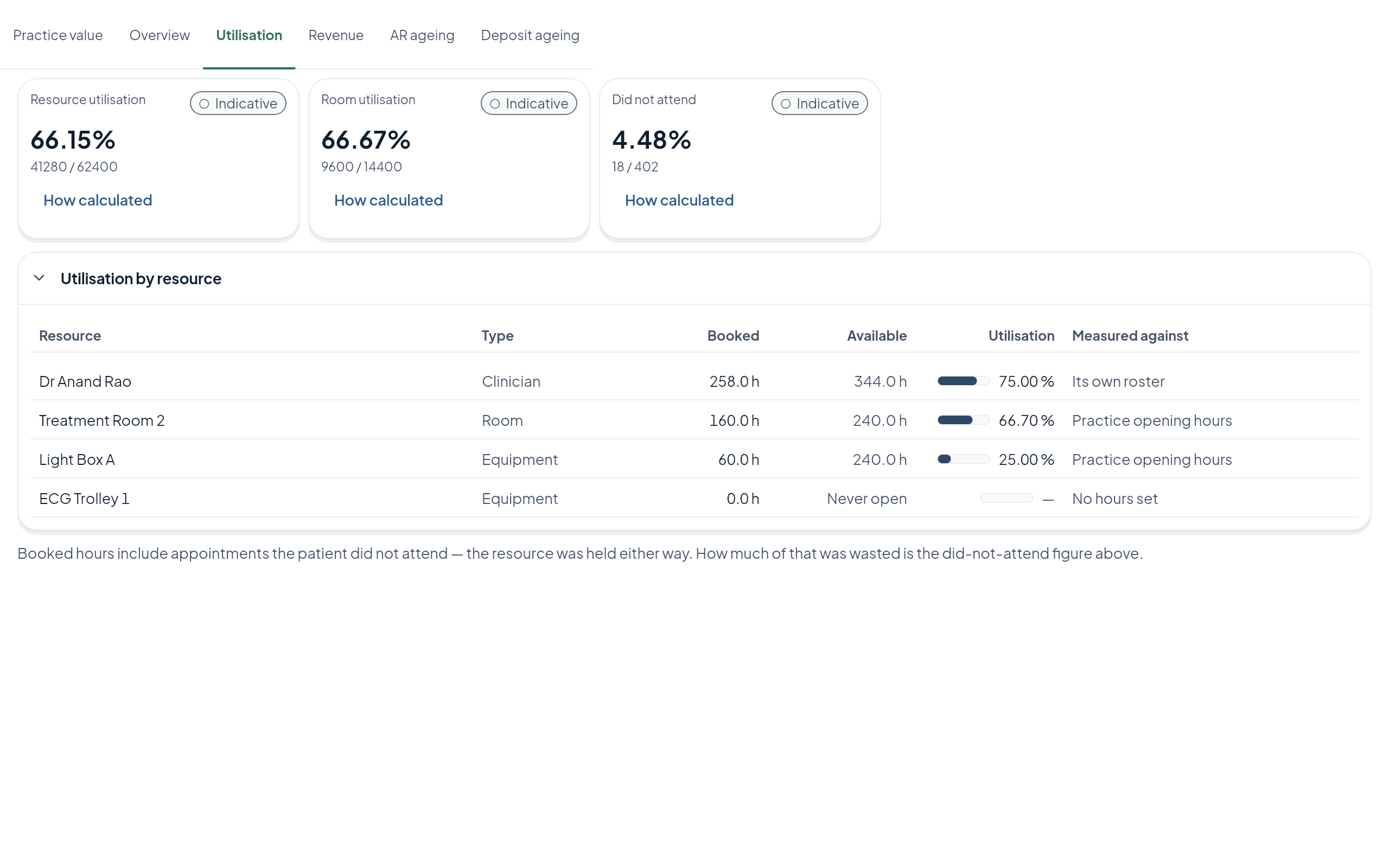
Task: Click the circle icon in Did not attend Indicative badge
Action: (x=786, y=104)
